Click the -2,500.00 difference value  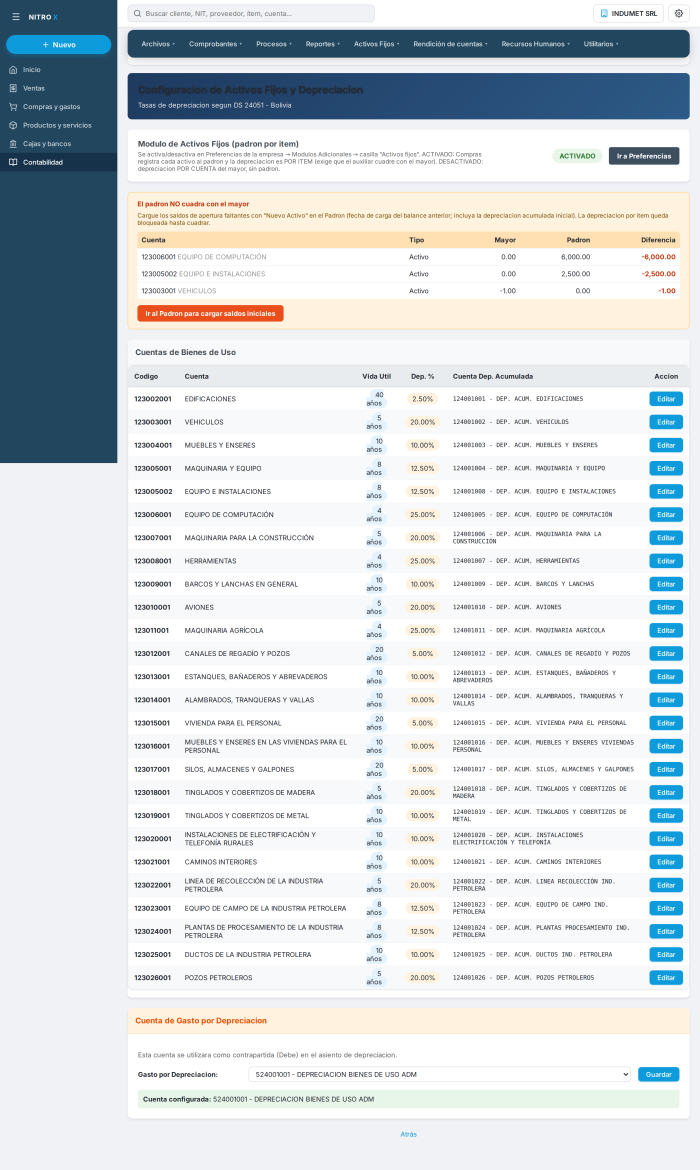(658, 274)
